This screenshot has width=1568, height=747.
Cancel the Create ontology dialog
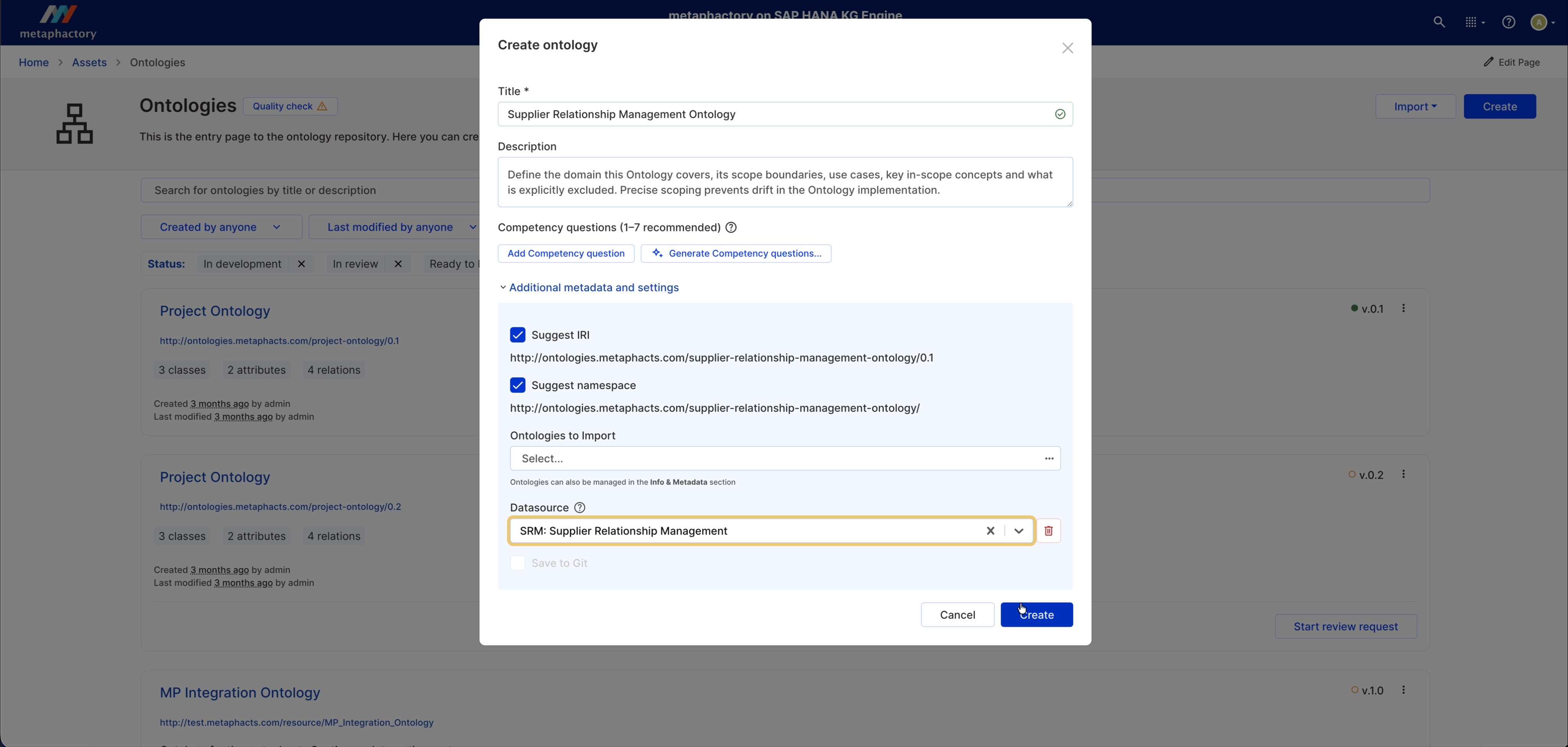[x=957, y=615]
